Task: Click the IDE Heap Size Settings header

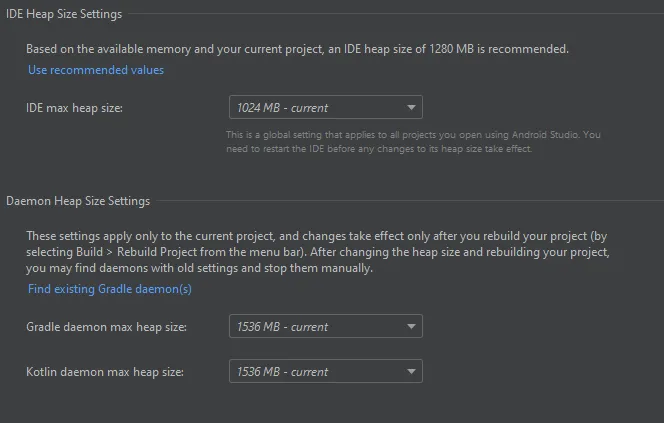Action: tap(64, 14)
